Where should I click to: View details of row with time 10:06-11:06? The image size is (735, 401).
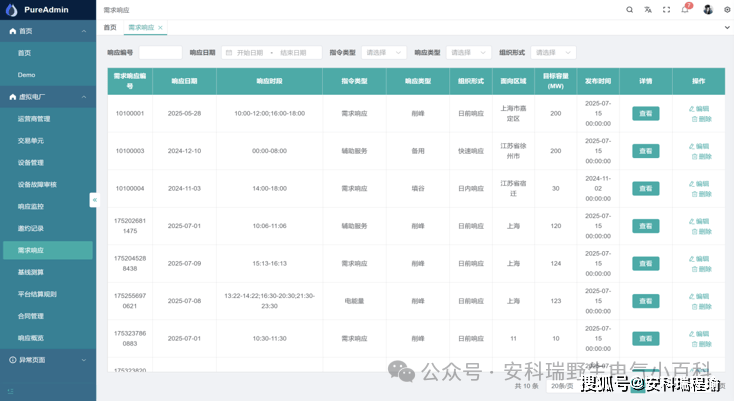coord(645,226)
